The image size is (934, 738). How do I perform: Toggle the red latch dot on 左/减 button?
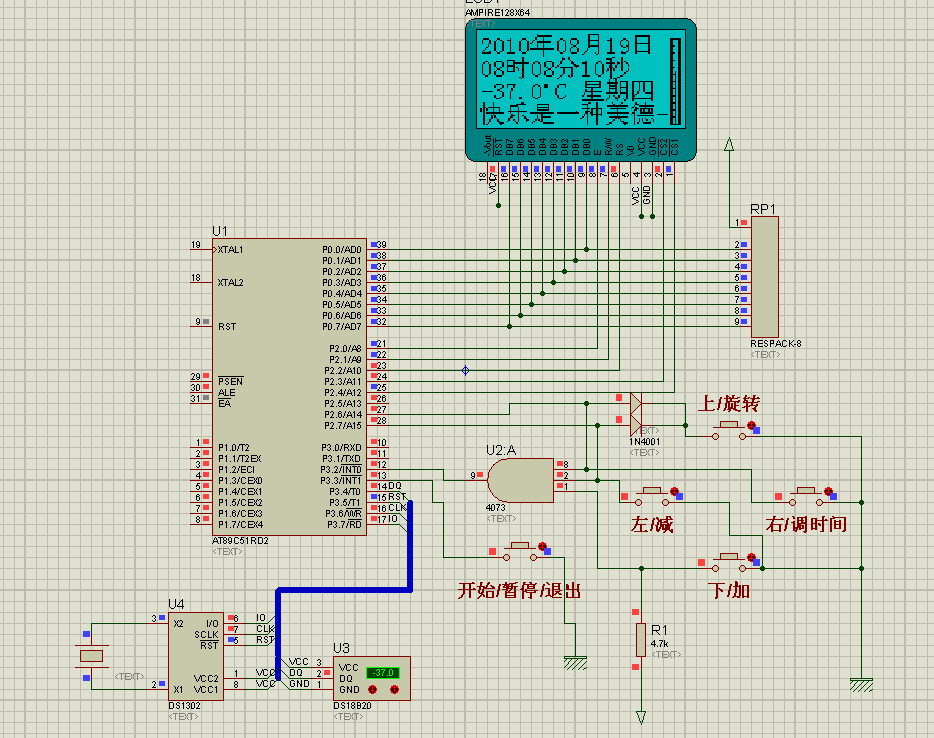point(674,491)
